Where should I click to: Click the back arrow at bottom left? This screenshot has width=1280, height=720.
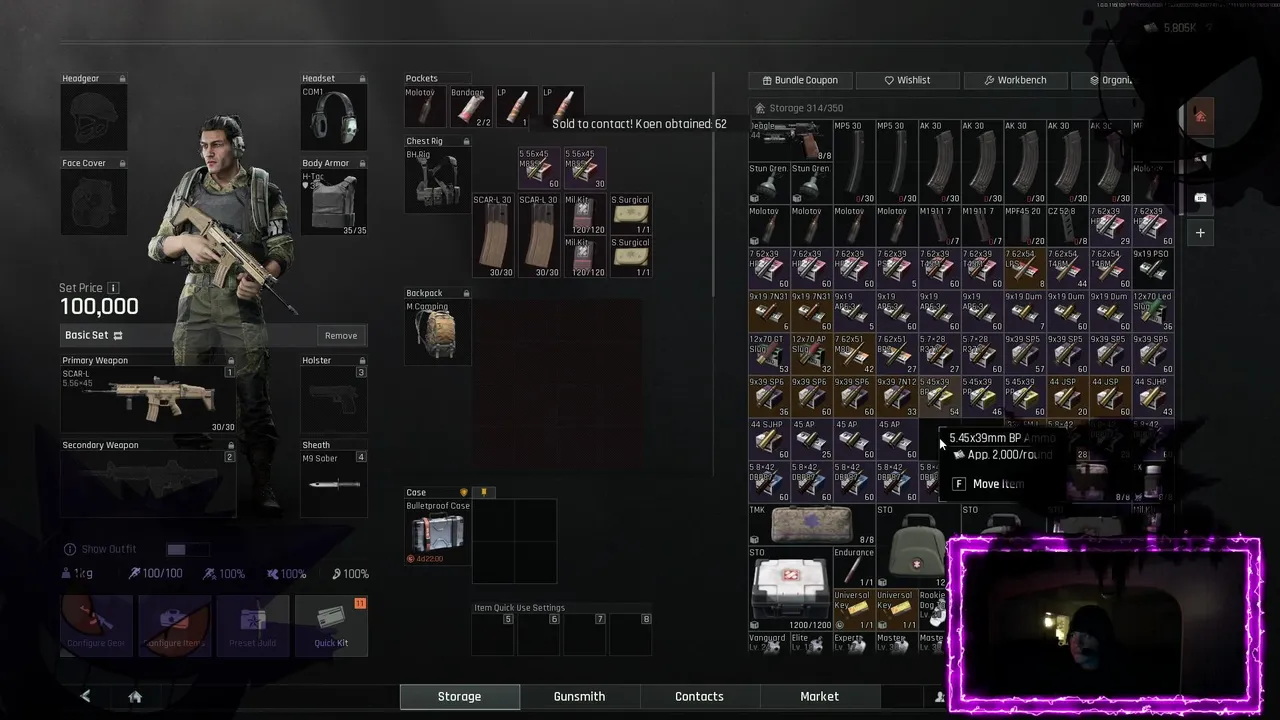coord(85,697)
